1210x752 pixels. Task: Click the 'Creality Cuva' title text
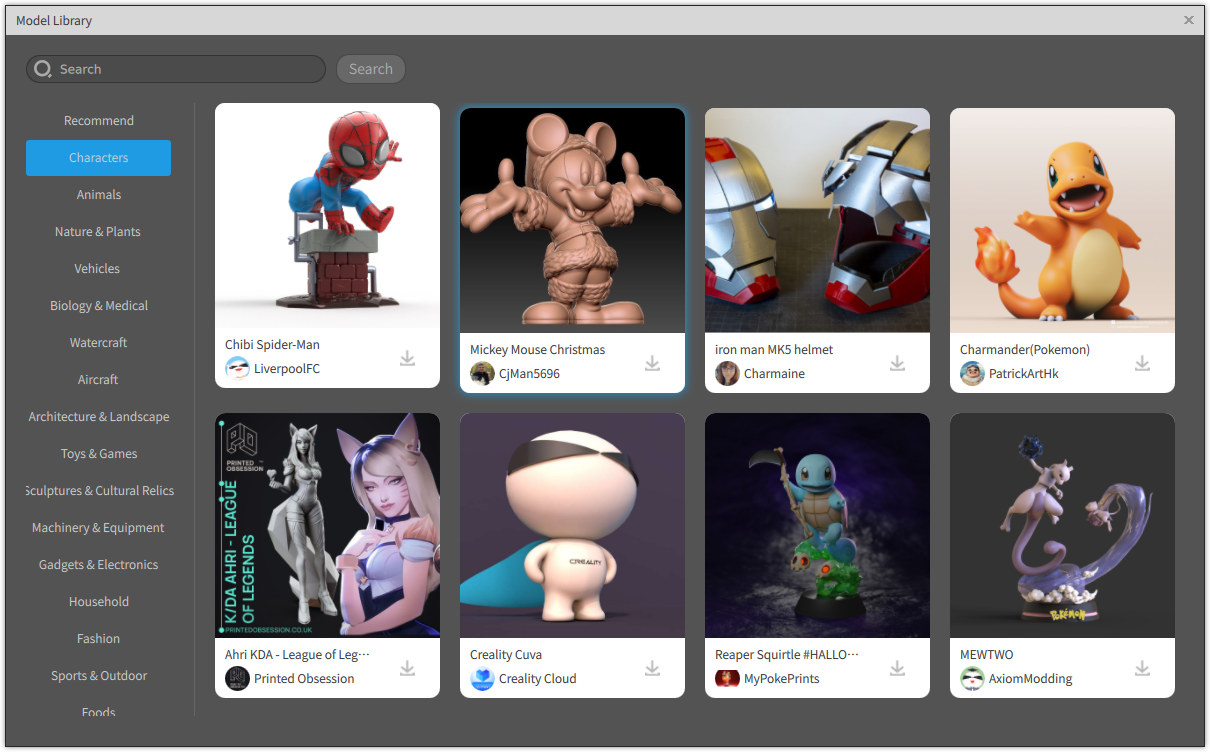click(x=506, y=655)
